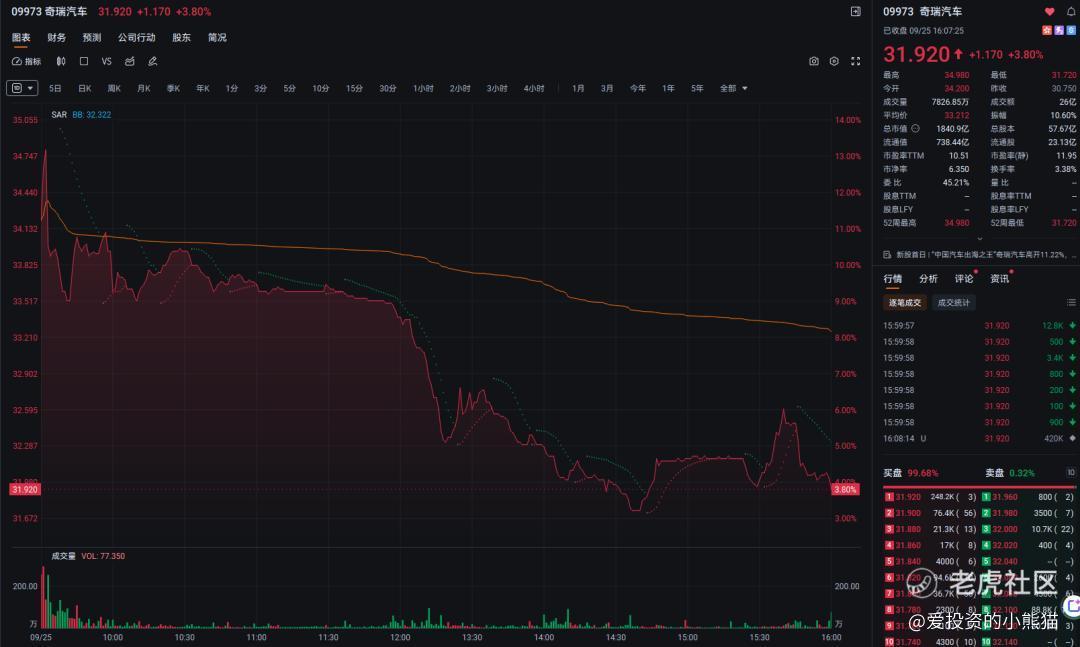Switch chart to 日K period
Viewport: 1080px width, 647px height.
point(85,88)
